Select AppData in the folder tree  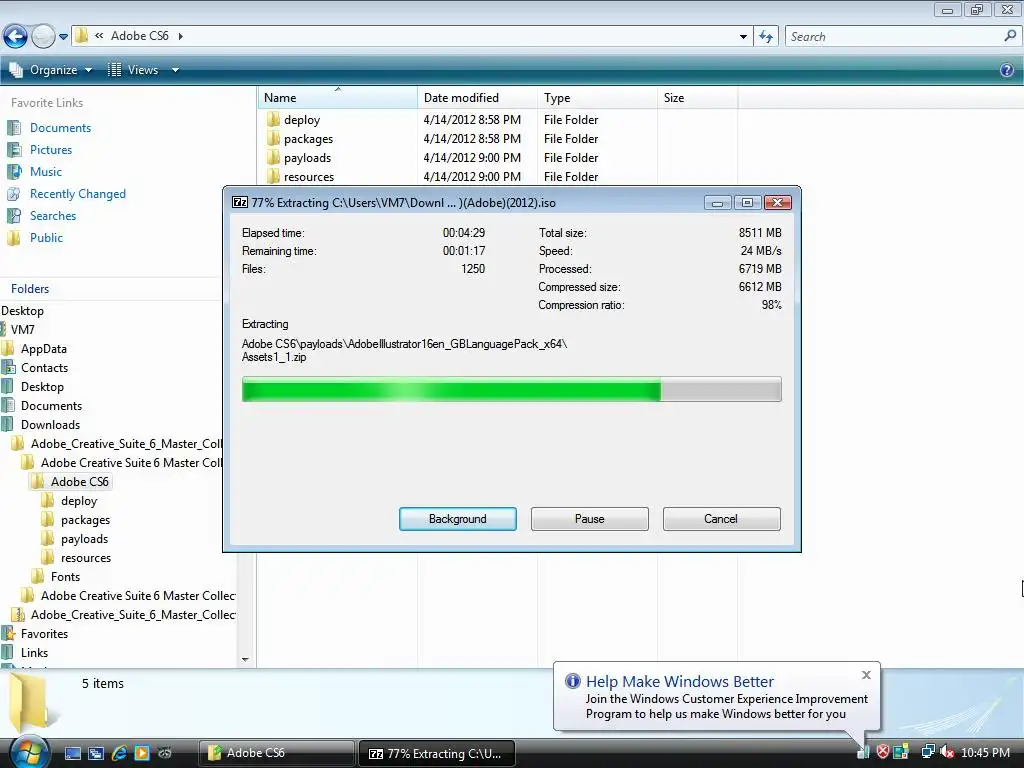[x=44, y=349]
